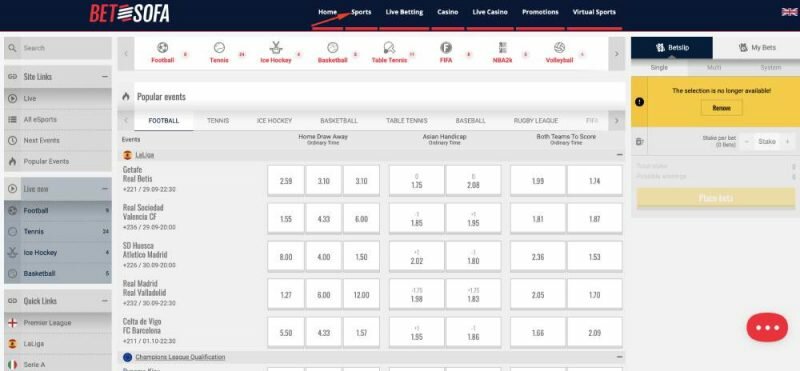The height and width of the screenshot is (371, 800).
Task: Select the System bet type tab
Action: (770, 67)
